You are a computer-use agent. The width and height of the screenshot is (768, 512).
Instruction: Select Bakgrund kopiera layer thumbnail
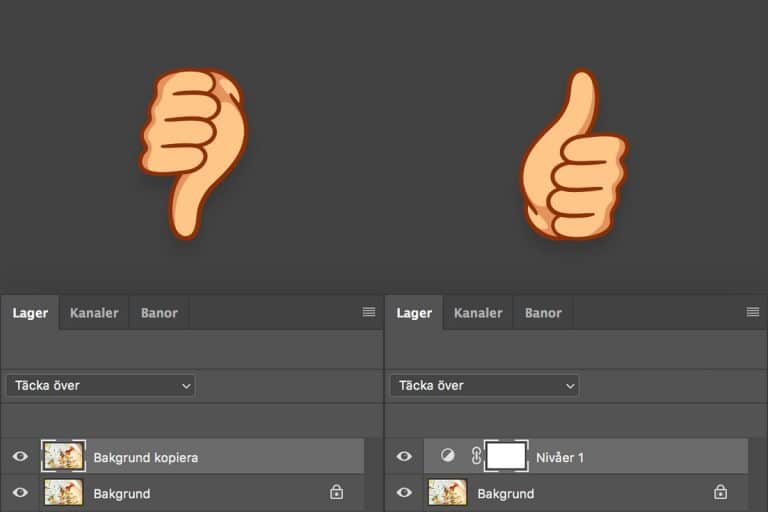(x=63, y=456)
